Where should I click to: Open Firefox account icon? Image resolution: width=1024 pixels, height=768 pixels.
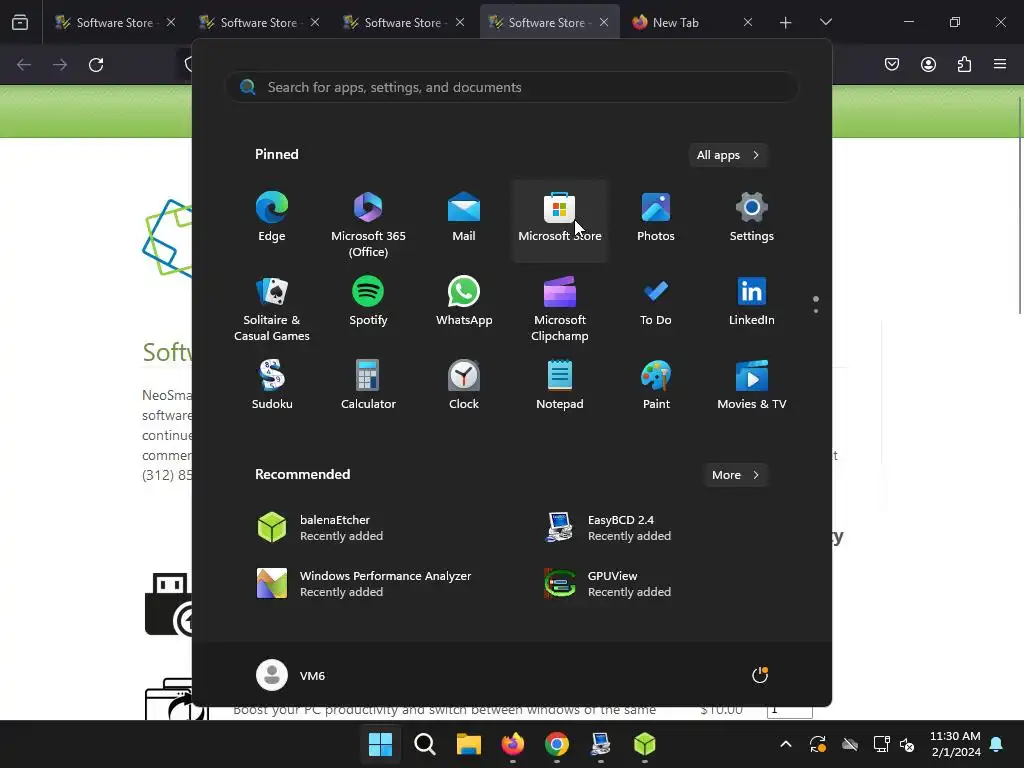[x=928, y=64]
